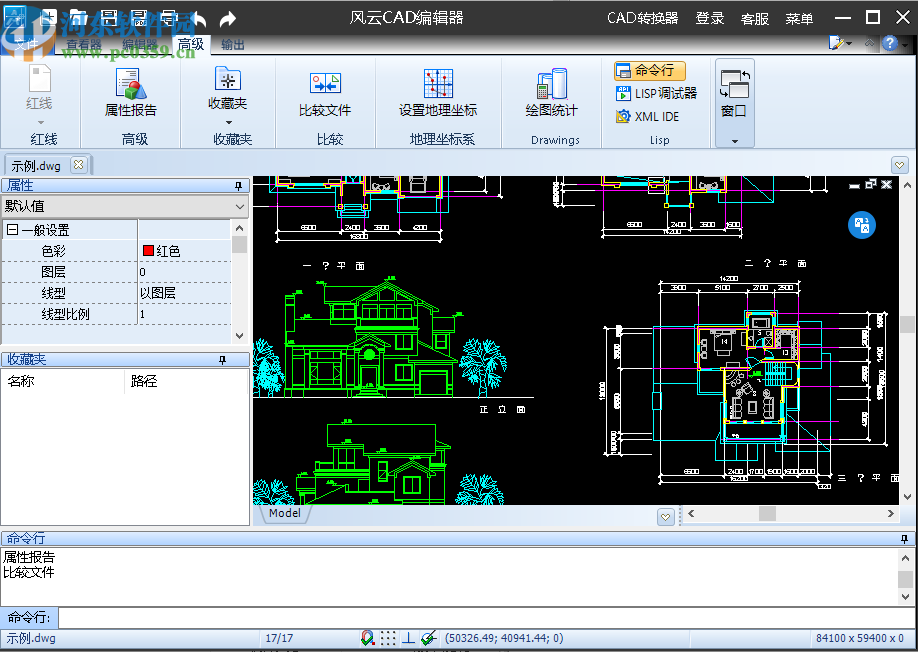Image resolution: width=918 pixels, height=652 pixels.
Task: Toggle ortho mode in status bar
Action: 409,638
